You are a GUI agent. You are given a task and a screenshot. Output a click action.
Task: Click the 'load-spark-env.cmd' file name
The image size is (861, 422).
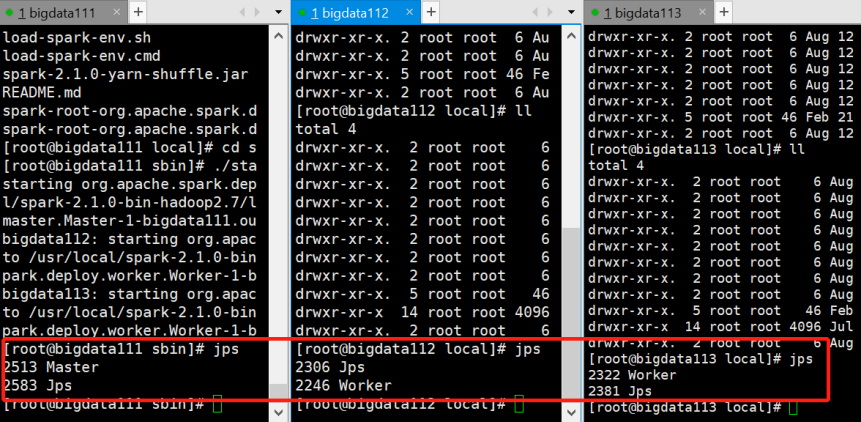(x=81, y=57)
